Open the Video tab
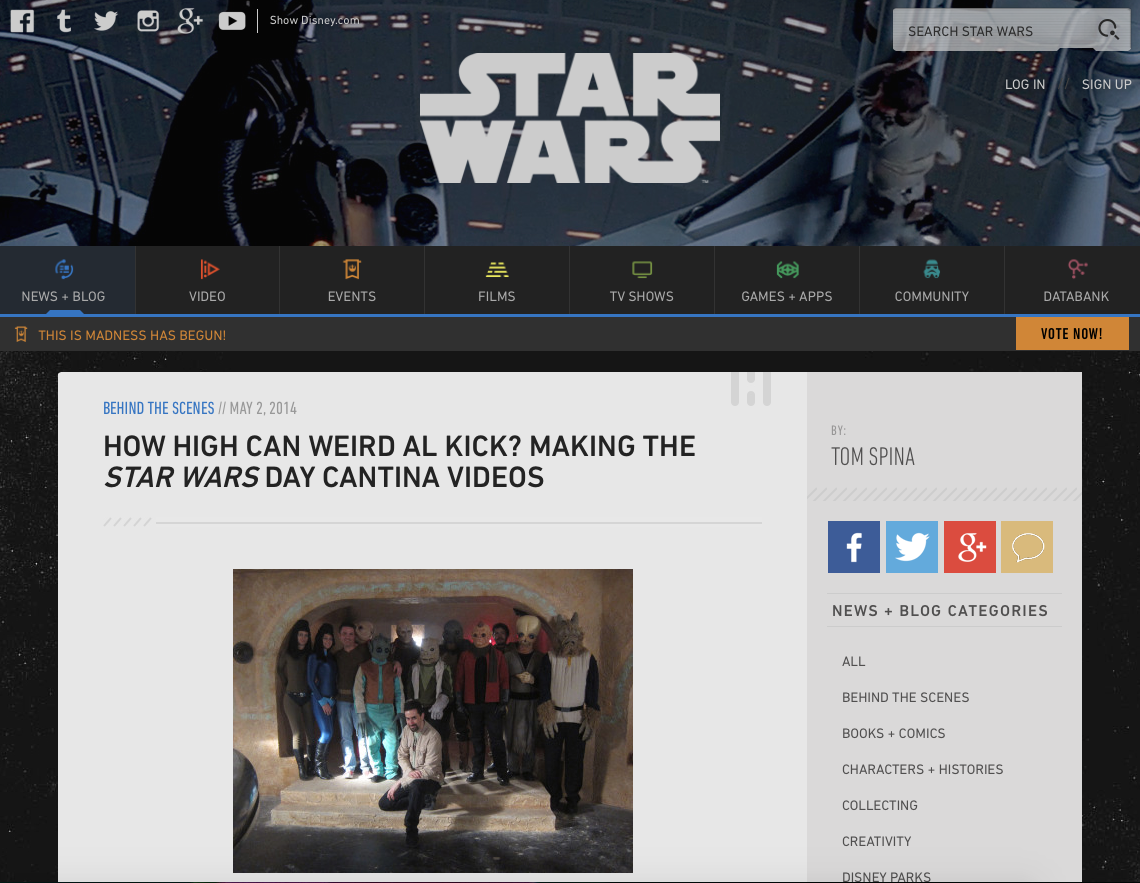 [x=207, y=281]
